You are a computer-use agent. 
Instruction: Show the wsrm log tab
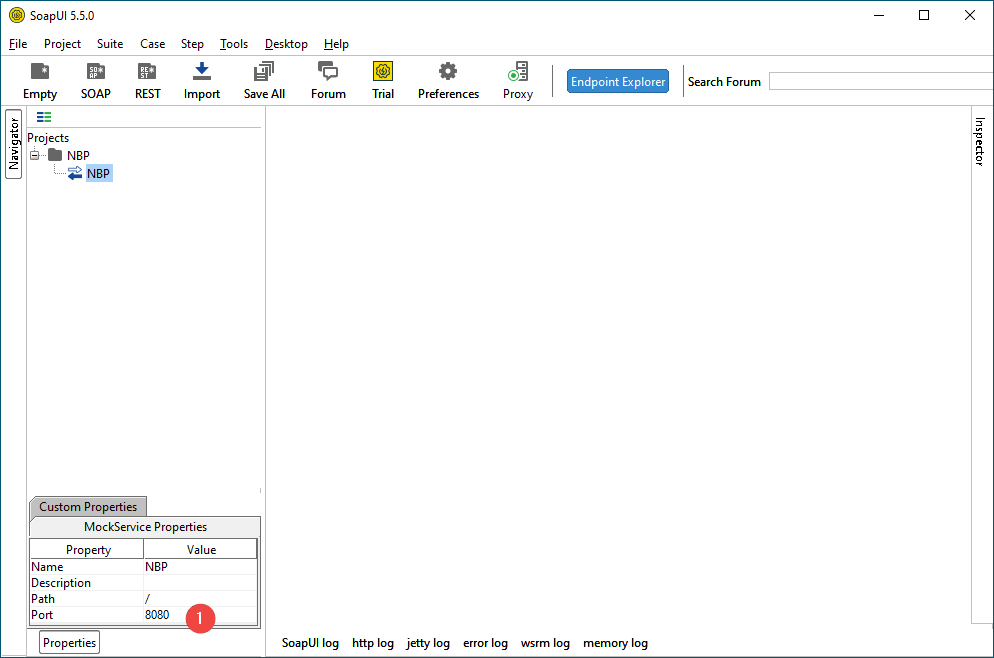(545, 643)
